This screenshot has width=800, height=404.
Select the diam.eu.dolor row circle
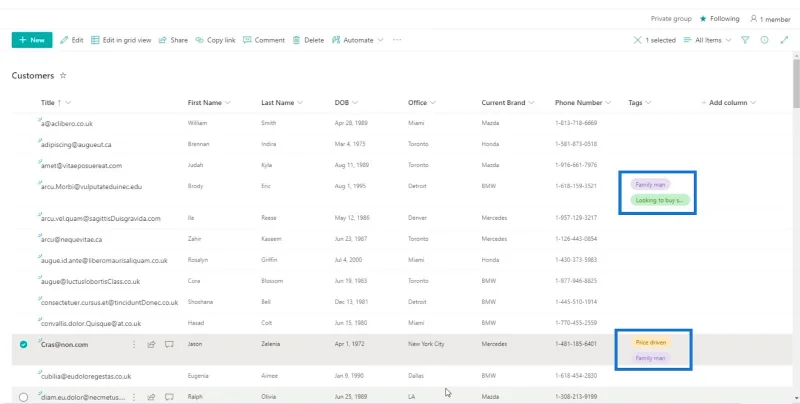(23, 397)
